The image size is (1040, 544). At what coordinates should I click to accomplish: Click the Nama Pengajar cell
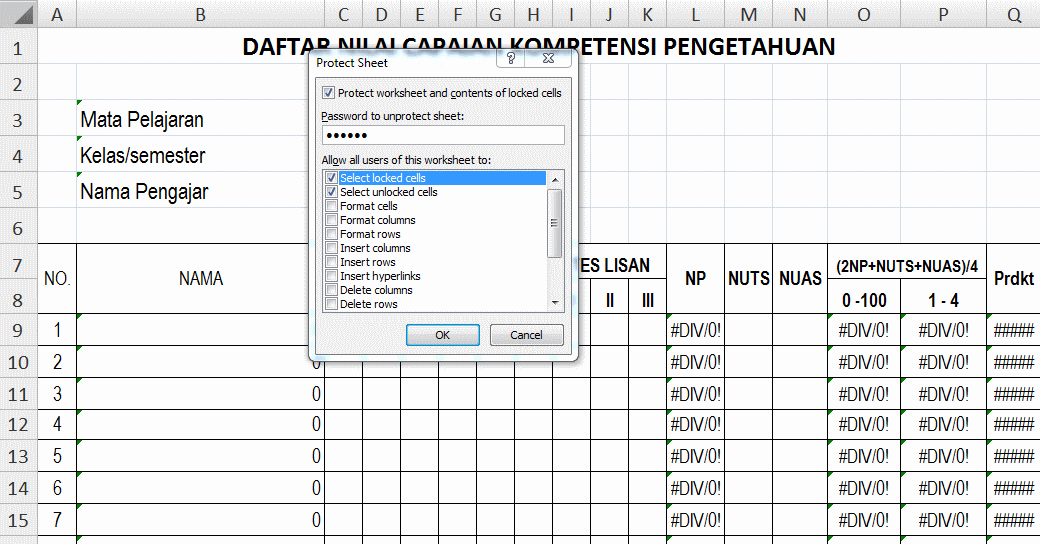[x=200, y=192]
